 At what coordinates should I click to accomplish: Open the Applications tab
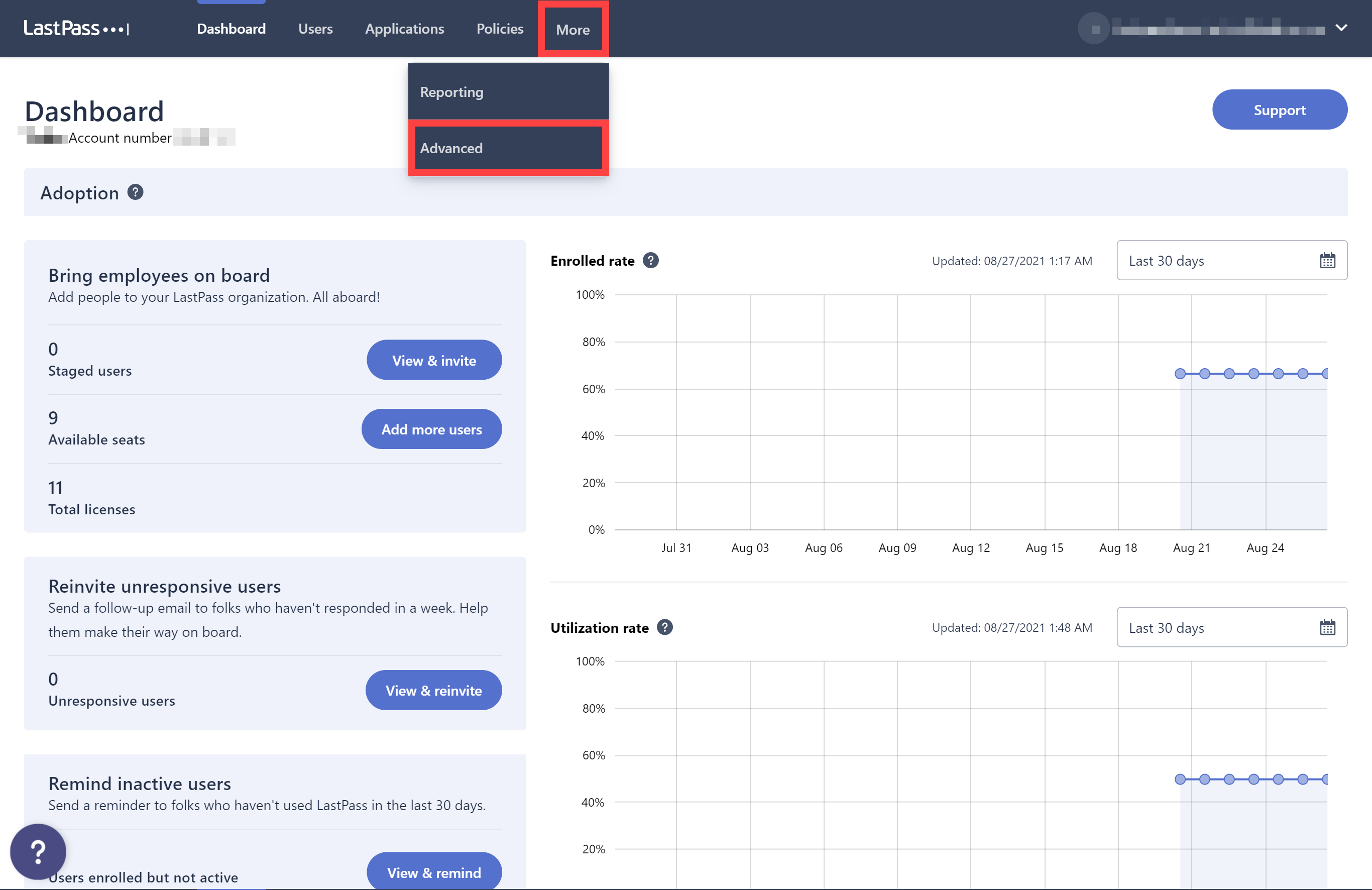tap(404, 29)
